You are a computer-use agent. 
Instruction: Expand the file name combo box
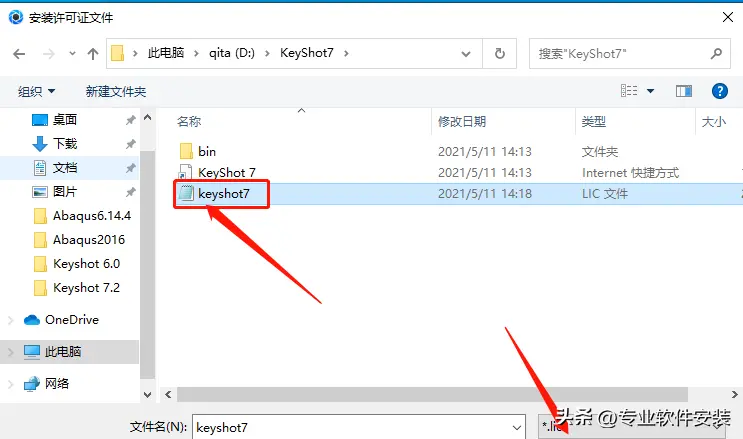(516, 428)
